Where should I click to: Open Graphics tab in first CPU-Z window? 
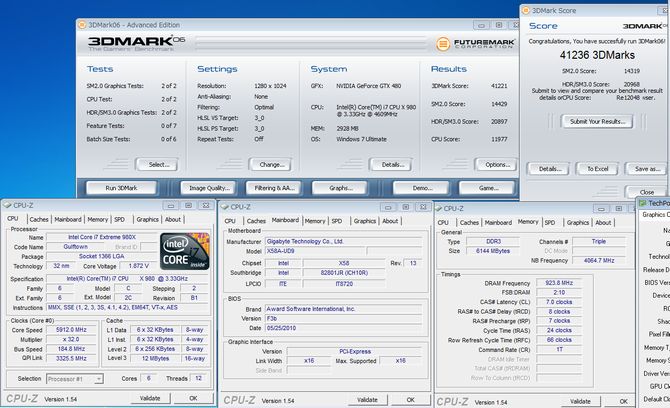pos(147,219)
